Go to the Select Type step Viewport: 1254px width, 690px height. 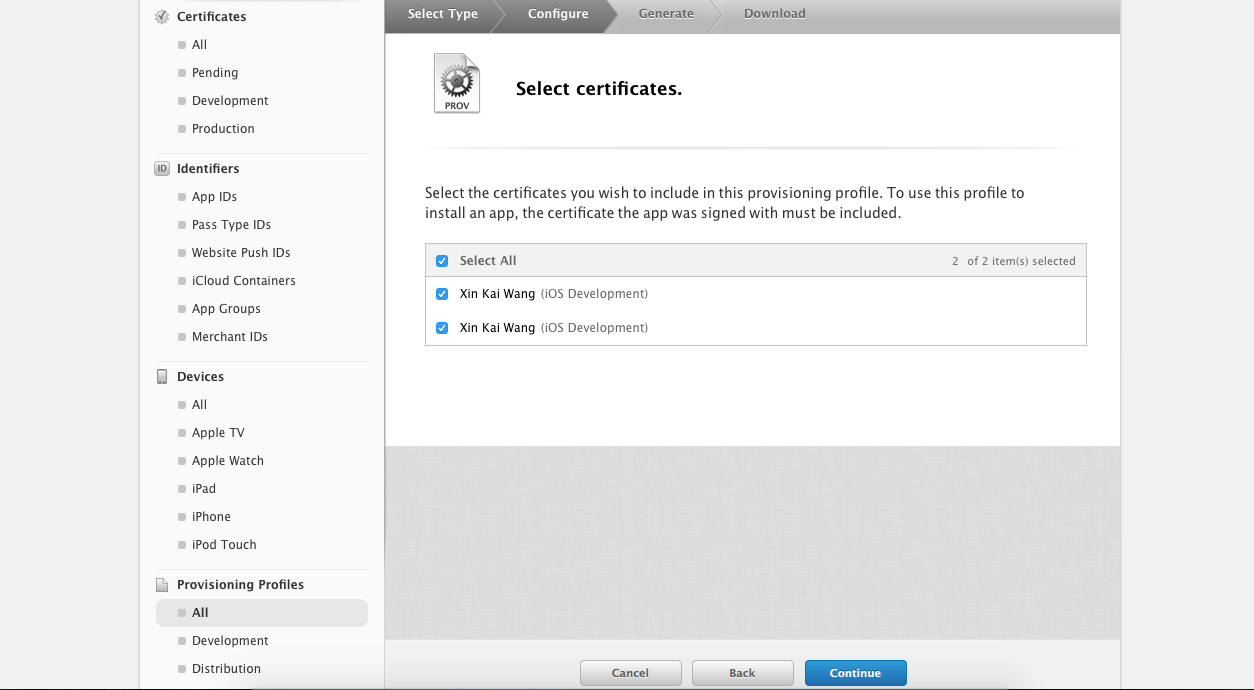point(443,14)
